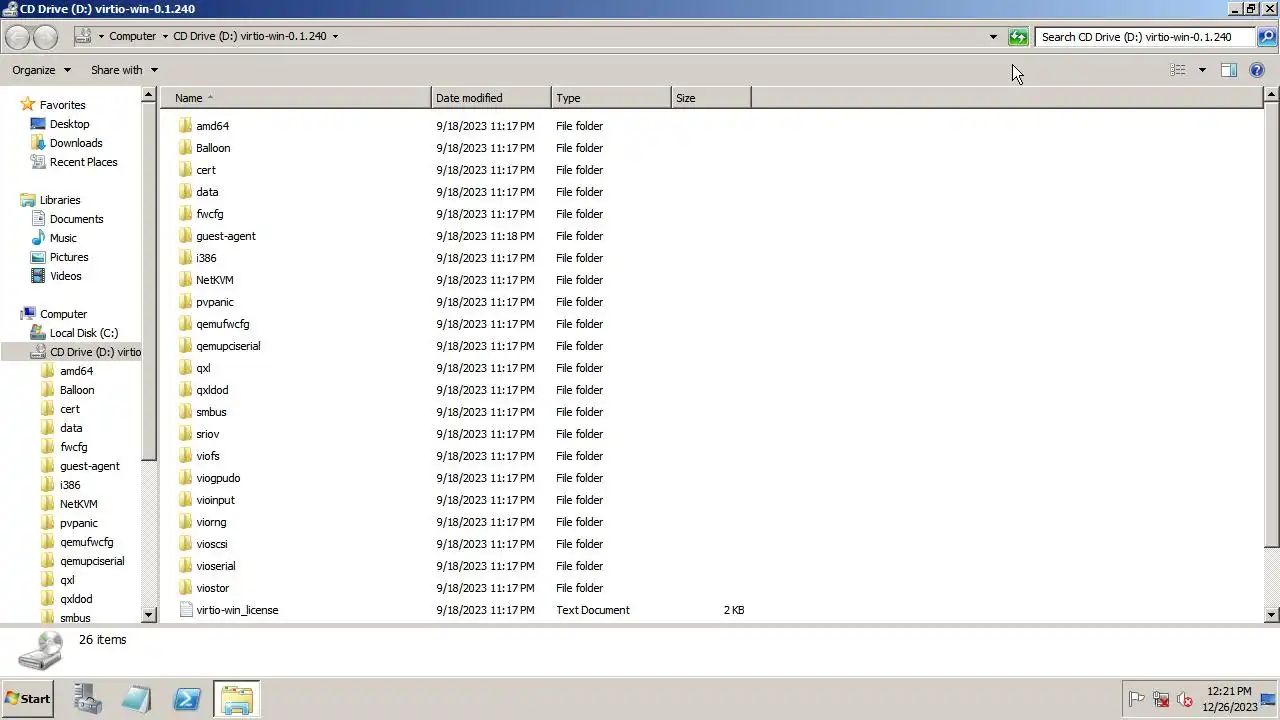This screenshot has height=720, width=1280.
Task: Toggle the preview pane icon
Action: (x=1229, y=70)
